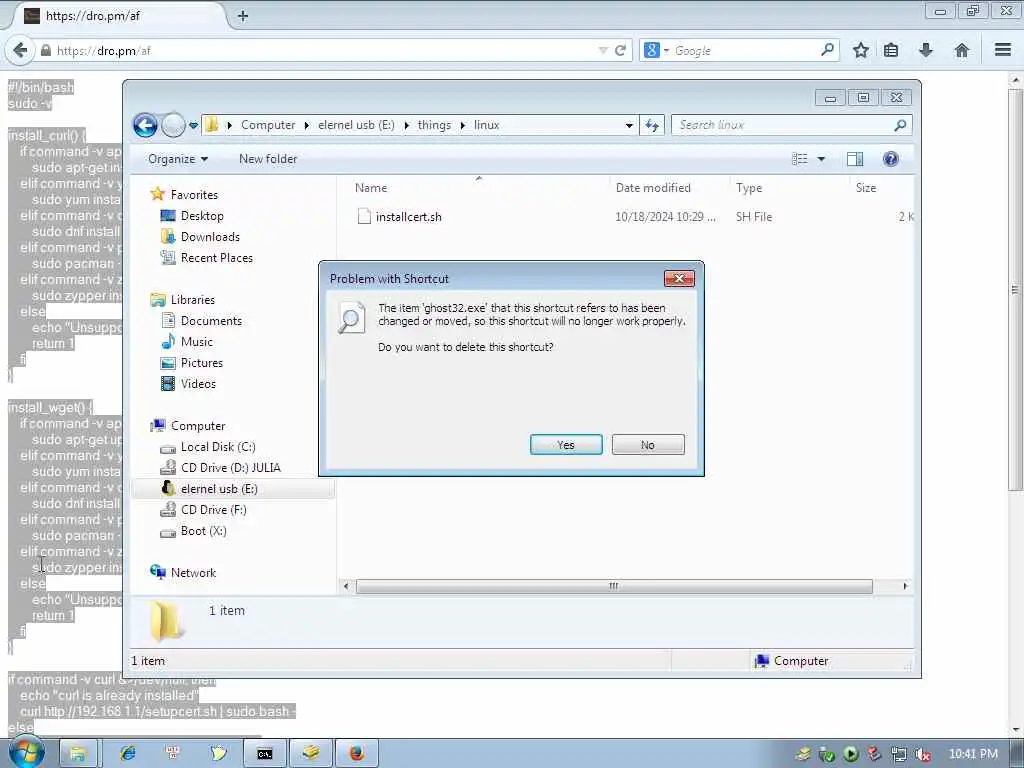Screen dimensions: 1024x768
Task: Bookmark this page with star icon
Action: click(861, 50)
